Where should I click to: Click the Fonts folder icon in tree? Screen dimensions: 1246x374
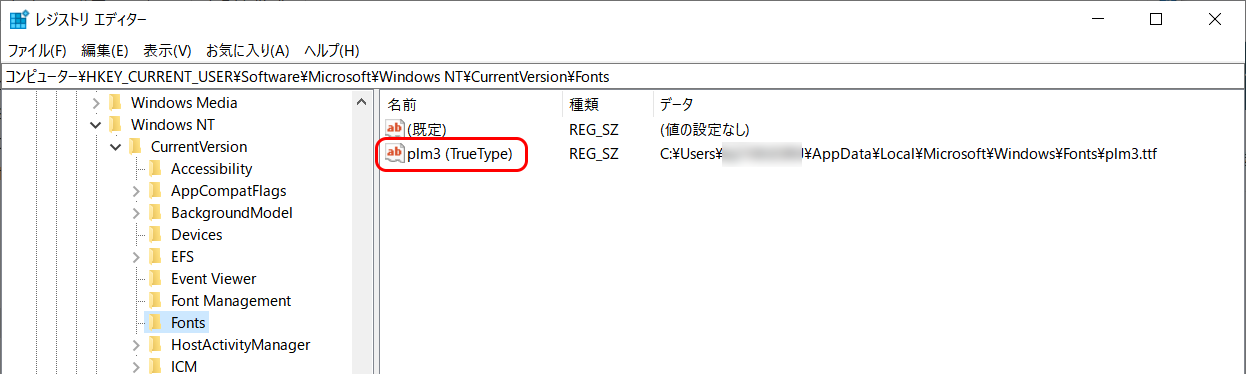[154, 323]
